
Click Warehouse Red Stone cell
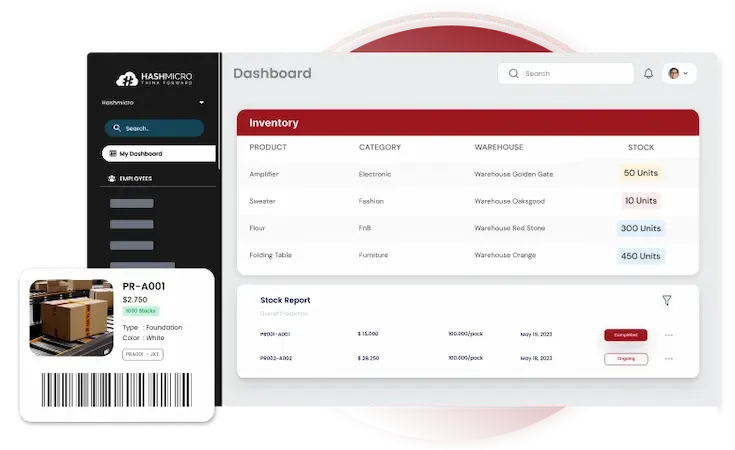click(x=510, y=228)
